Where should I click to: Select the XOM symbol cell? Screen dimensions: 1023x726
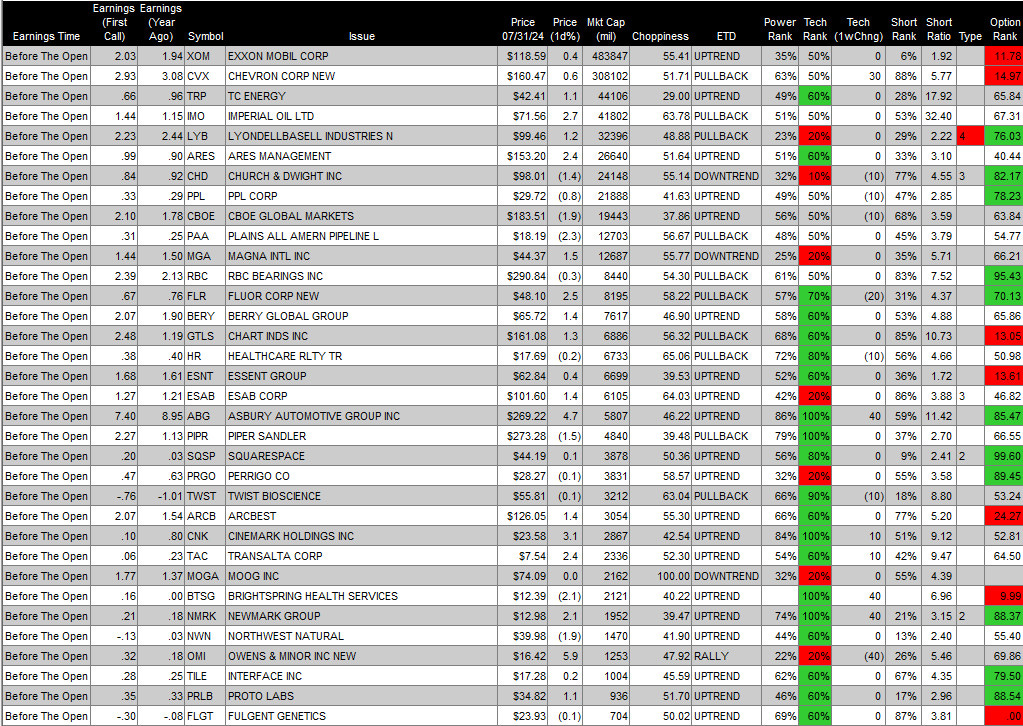(205, 56)
